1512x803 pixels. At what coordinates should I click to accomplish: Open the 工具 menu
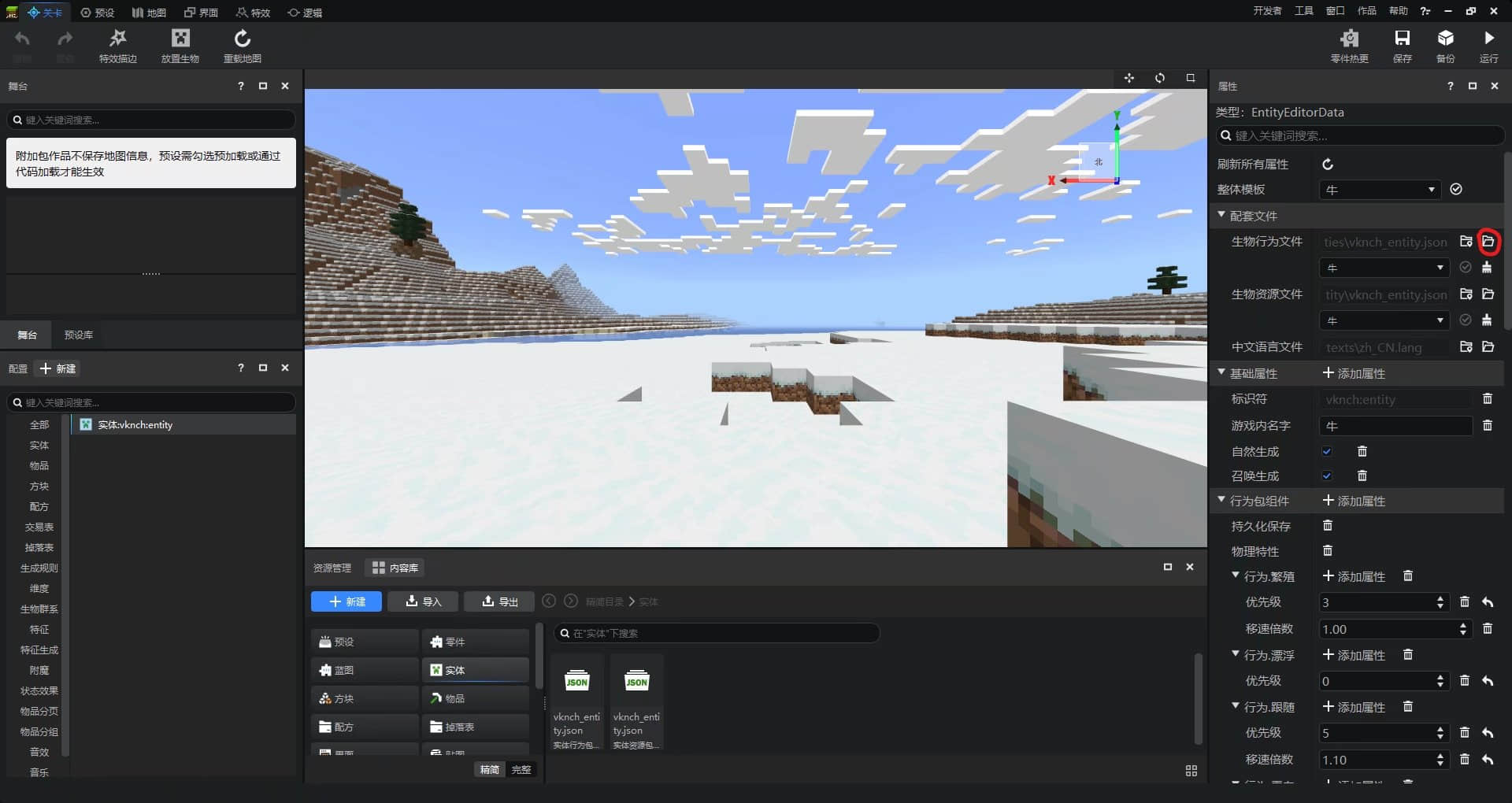click(1303, 11)
